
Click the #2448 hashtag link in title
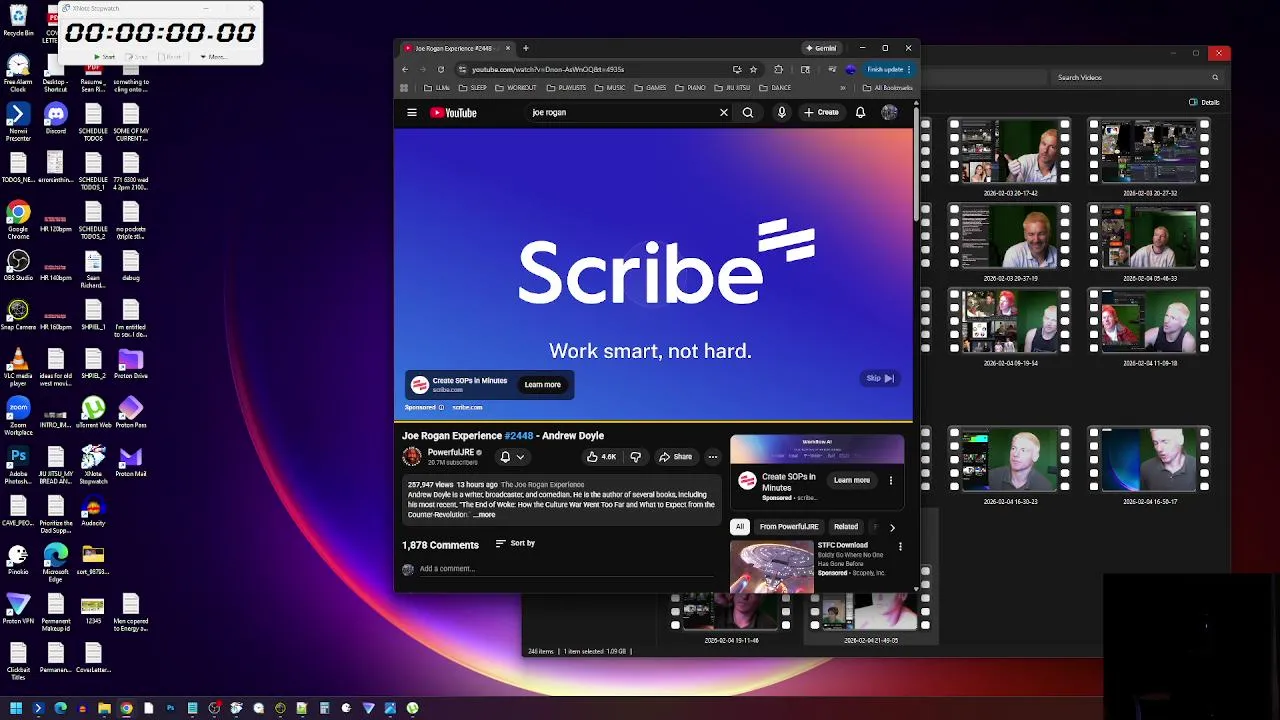pyautogui.click(x=519, y=436)
